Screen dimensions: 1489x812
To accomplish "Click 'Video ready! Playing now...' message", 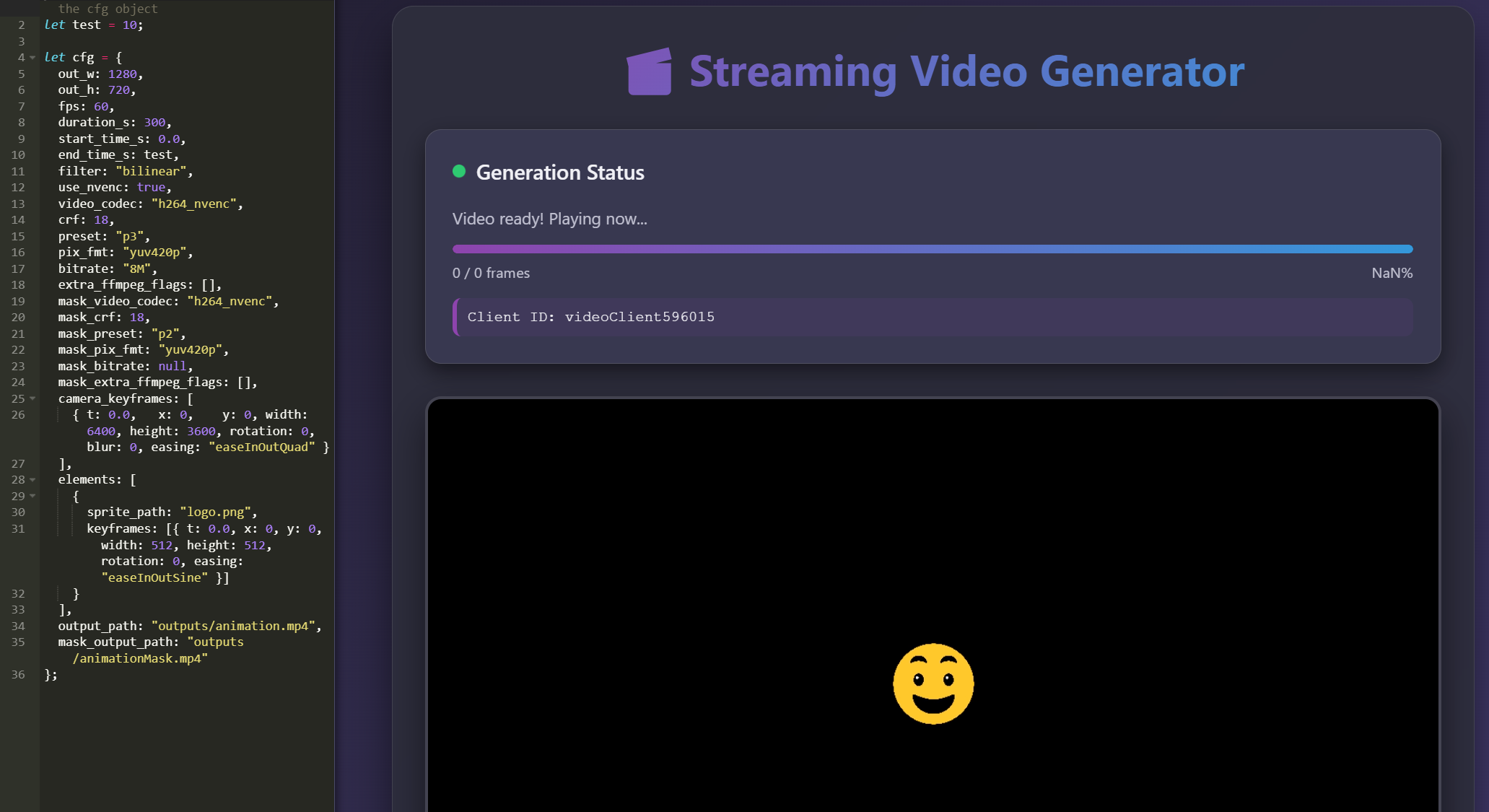I will coord(550,219).
